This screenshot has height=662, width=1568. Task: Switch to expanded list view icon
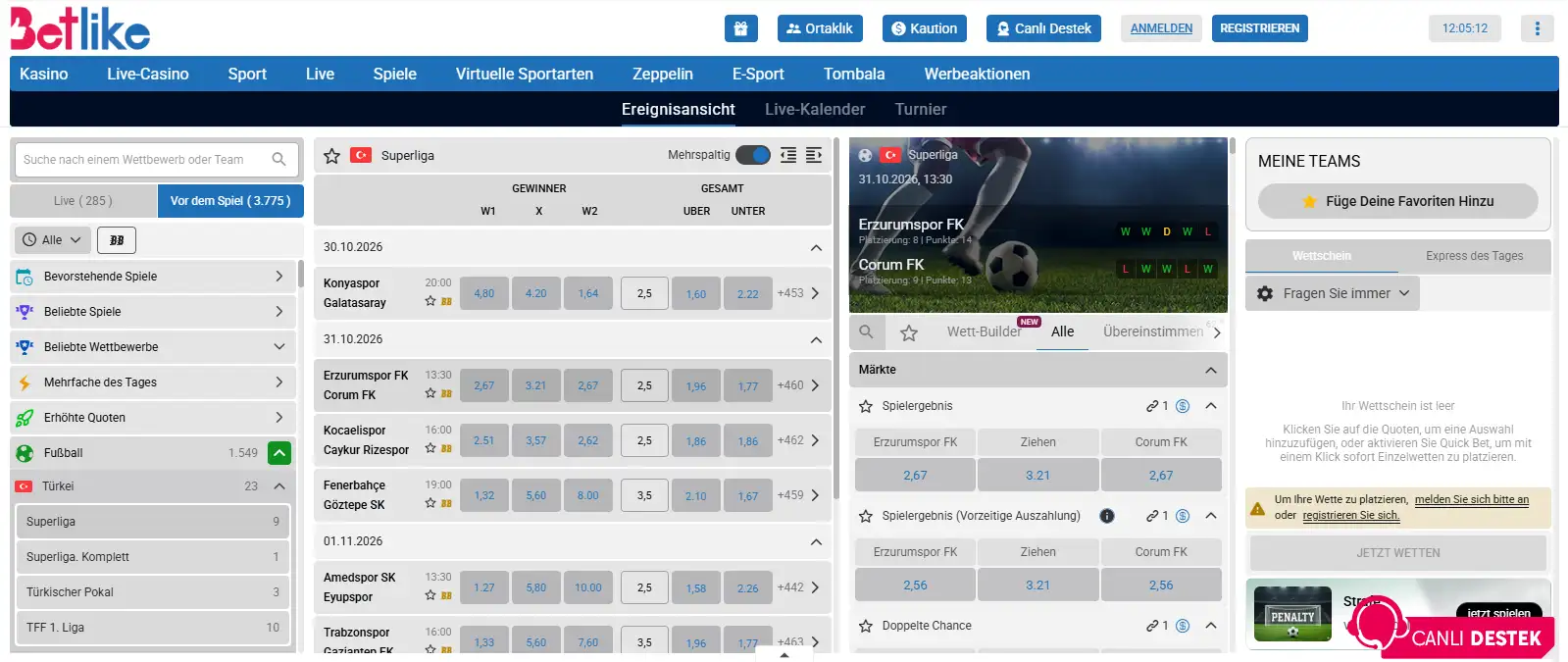(814, 155)
